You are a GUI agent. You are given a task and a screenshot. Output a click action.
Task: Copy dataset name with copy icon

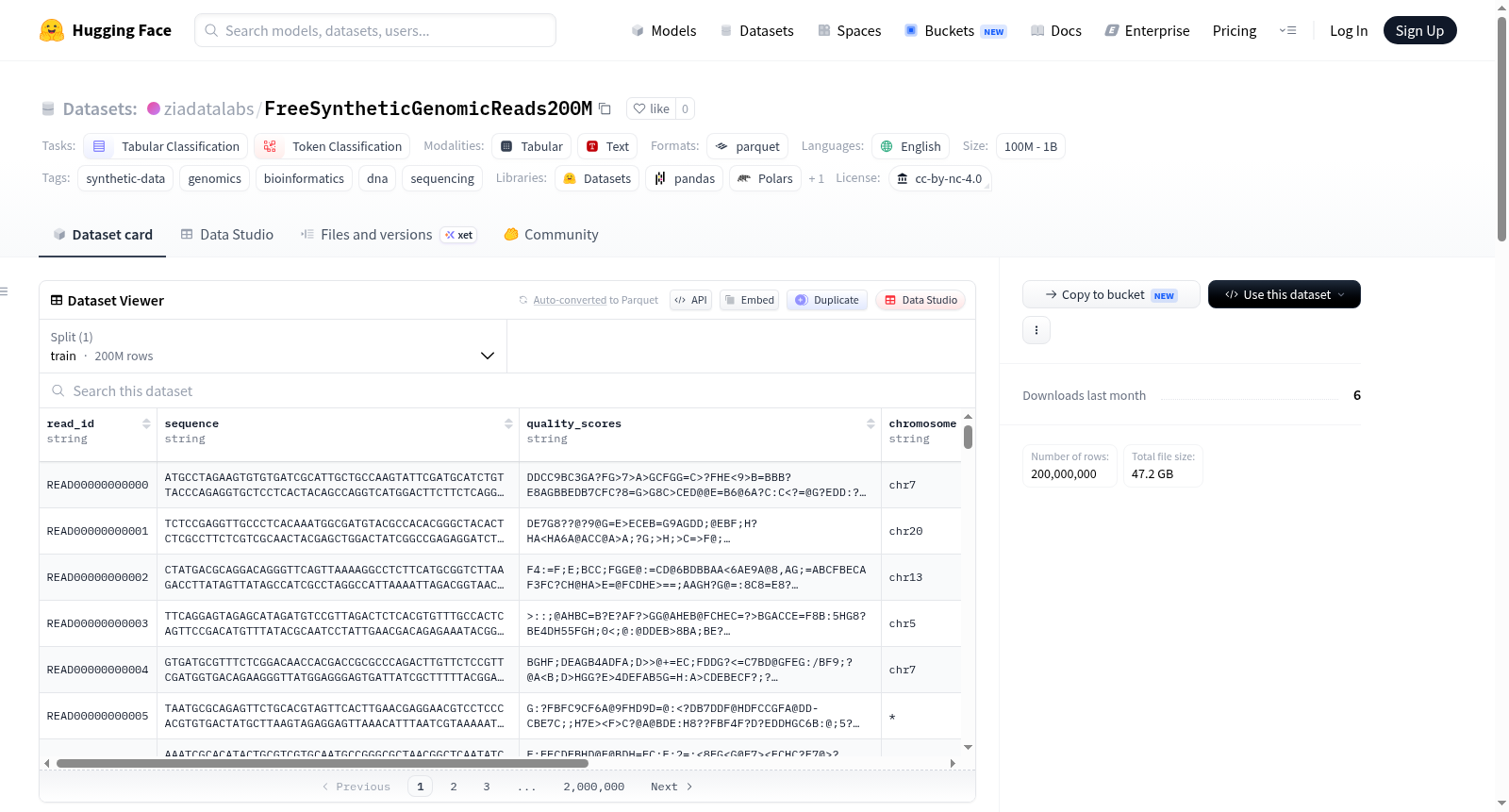[x=605, y=108]
